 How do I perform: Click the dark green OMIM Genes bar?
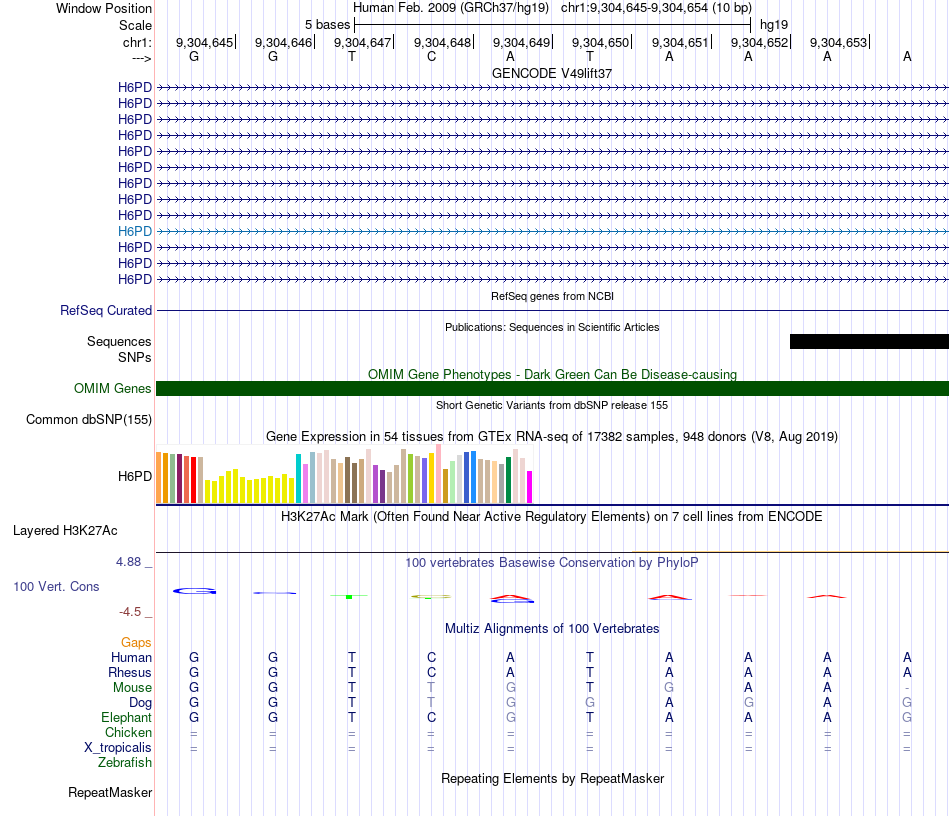552,388
